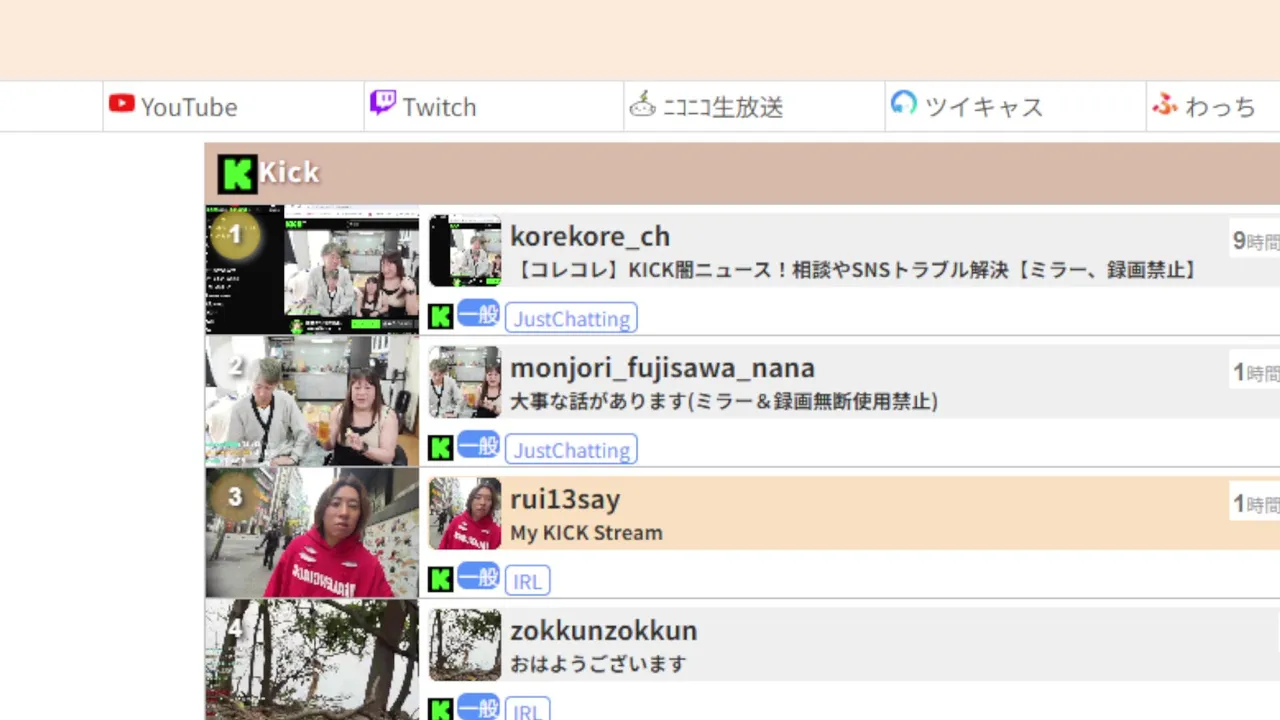Click the Fuwatch logo icon
Viewport: 1280px width, 720px height.
[1165, 103]
